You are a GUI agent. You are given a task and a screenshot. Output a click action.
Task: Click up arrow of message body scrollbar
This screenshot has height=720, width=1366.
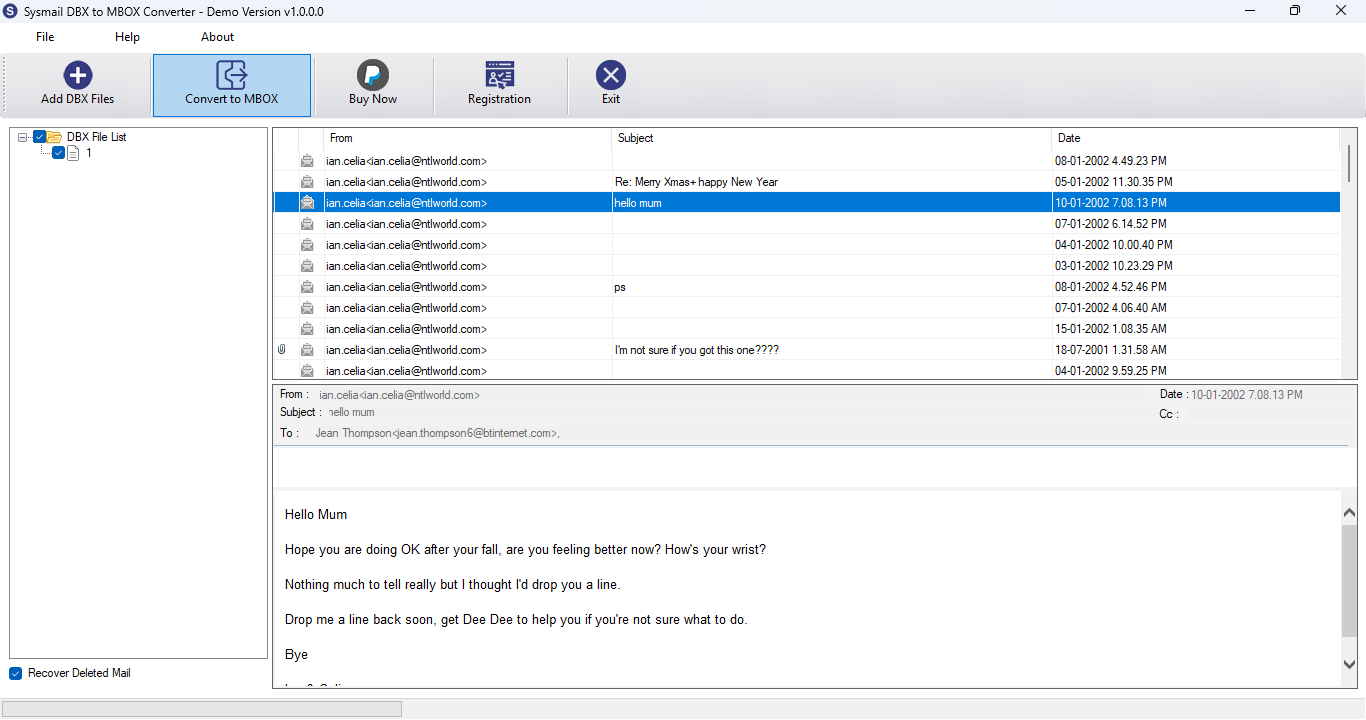(1349, 513)
